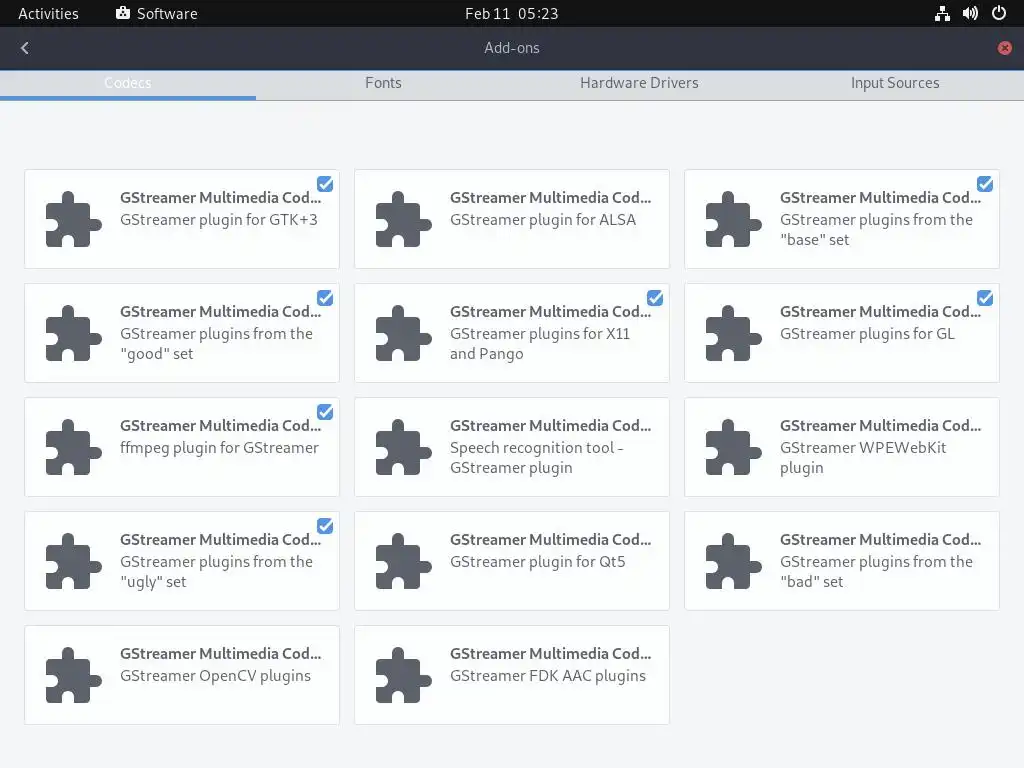Select "GStreamer plugins from the "bad" set" text
The height and width of the screenshot is (768, 1024).
tap(876, 571)
